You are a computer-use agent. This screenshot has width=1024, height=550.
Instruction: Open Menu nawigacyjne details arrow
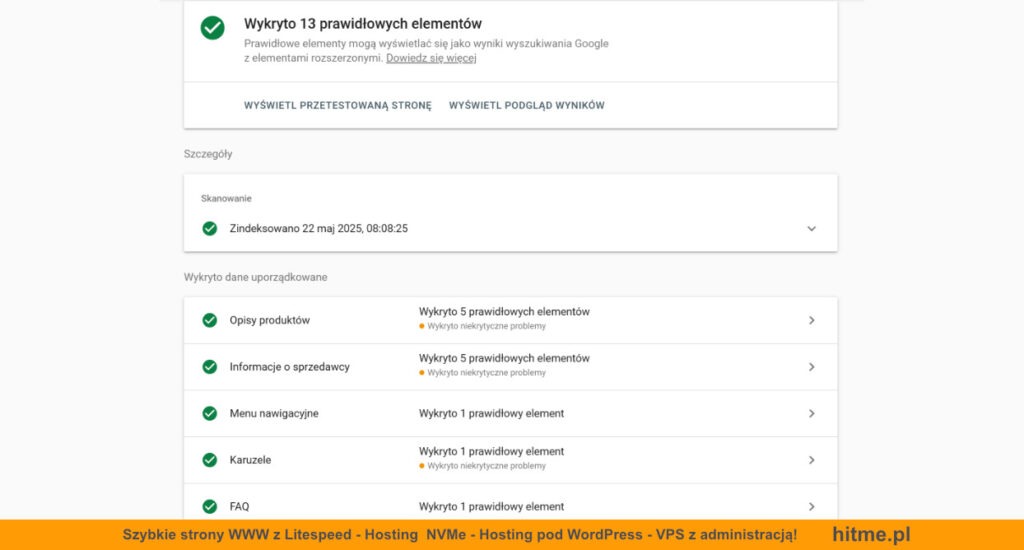click(x=811, y=413)
